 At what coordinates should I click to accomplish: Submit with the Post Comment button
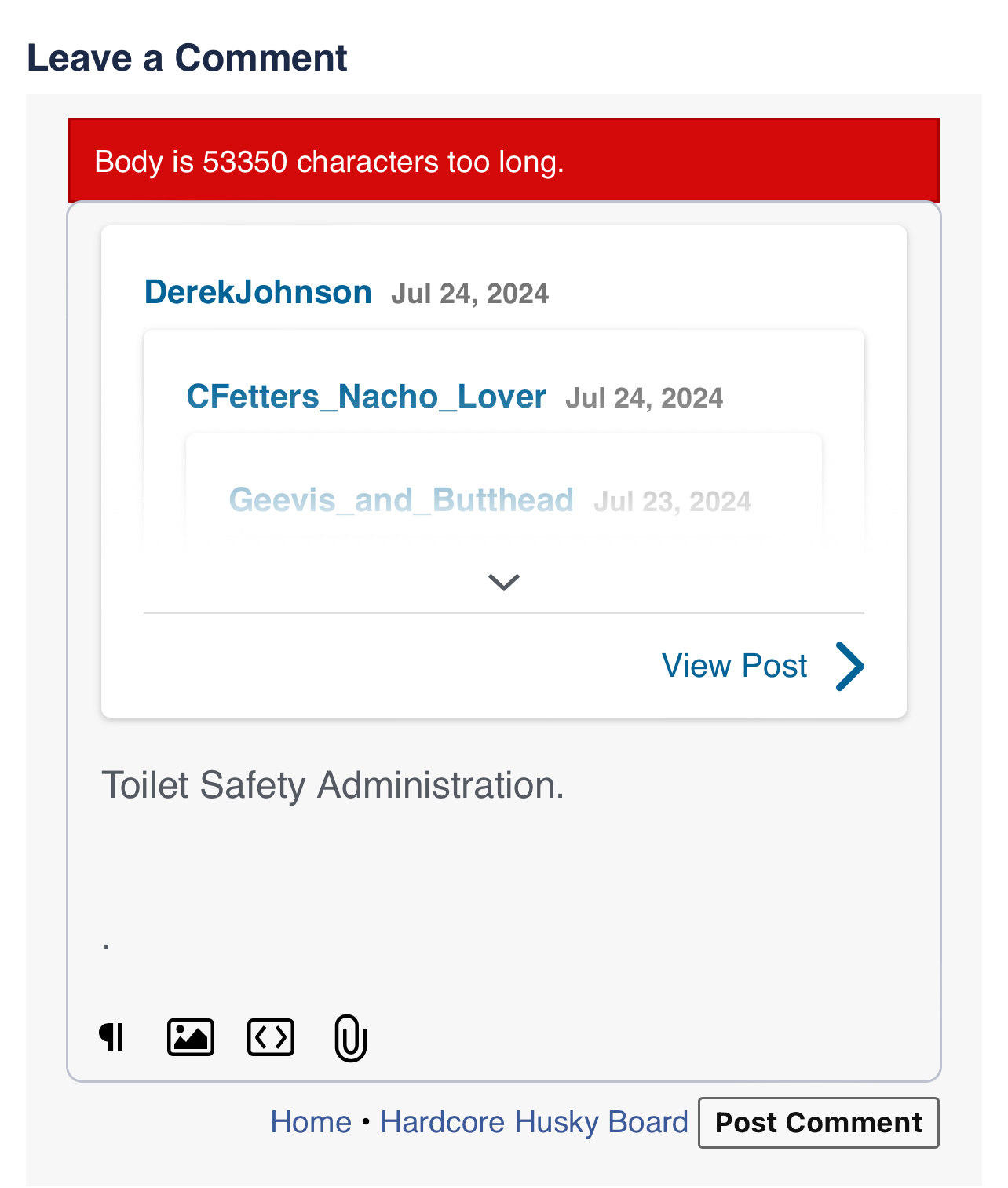click(x=818, y=1123)
